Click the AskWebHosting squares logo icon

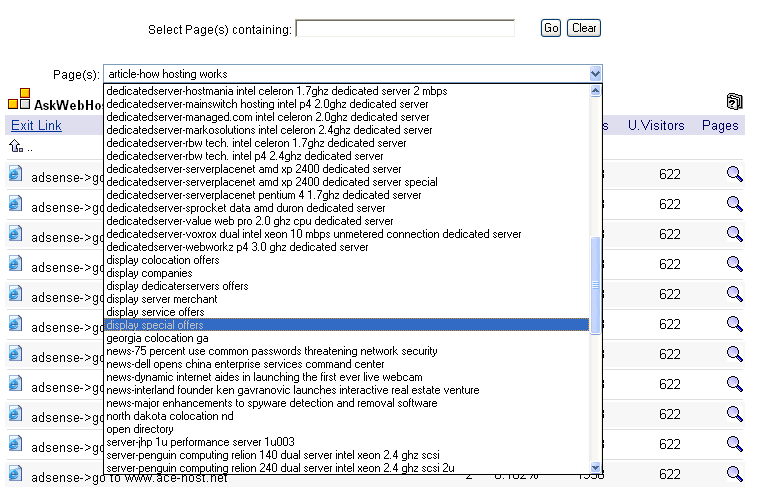point(19,101)
